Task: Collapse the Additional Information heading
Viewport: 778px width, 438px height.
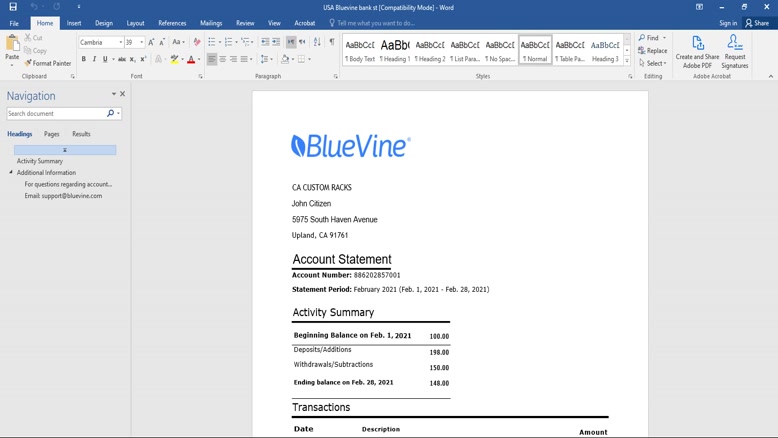Action: click(x=12, y=172)
